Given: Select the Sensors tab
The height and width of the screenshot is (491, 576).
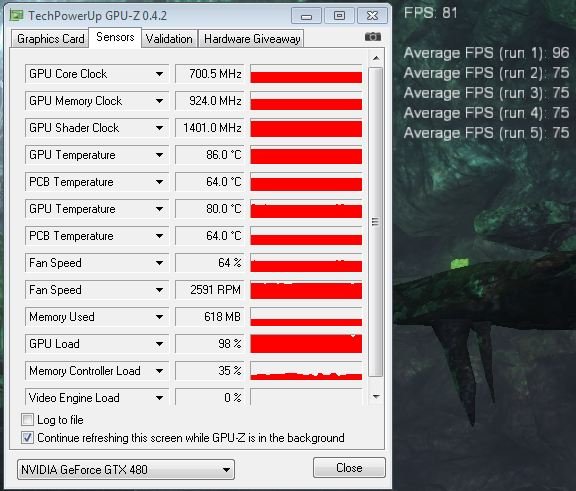Looking at the screenshot, I should (115, 37).
